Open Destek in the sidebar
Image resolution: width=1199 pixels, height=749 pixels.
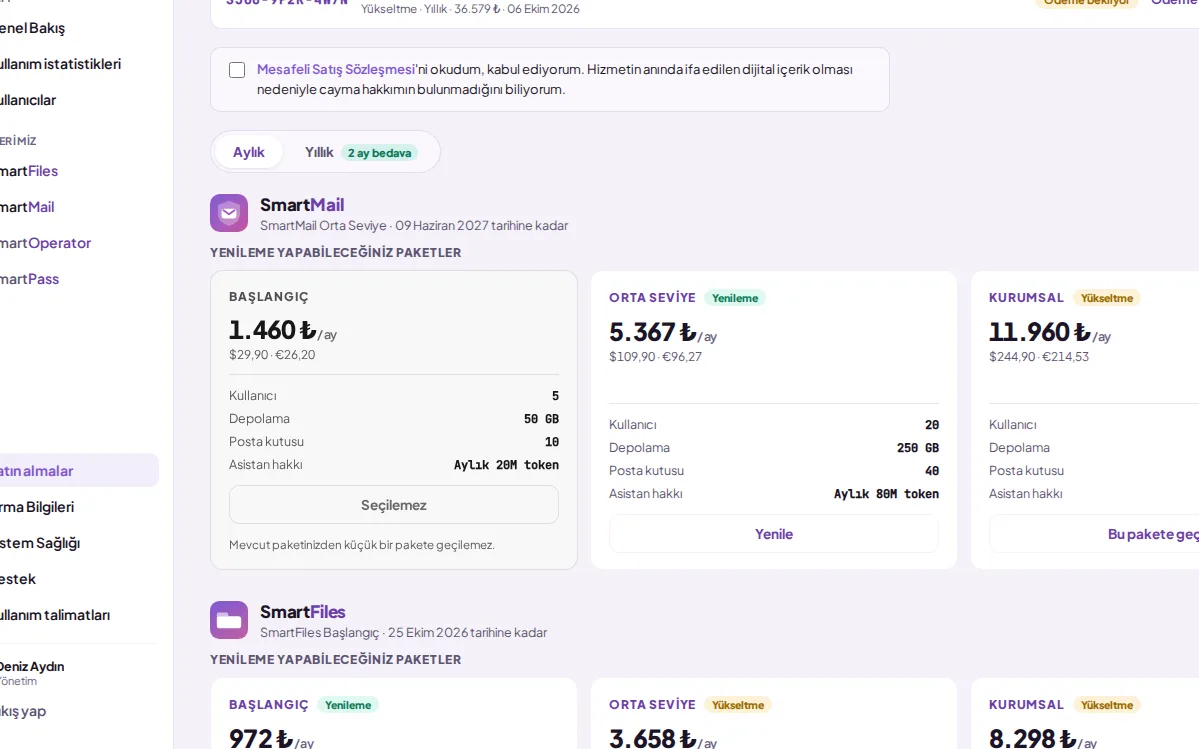(18, 579)
